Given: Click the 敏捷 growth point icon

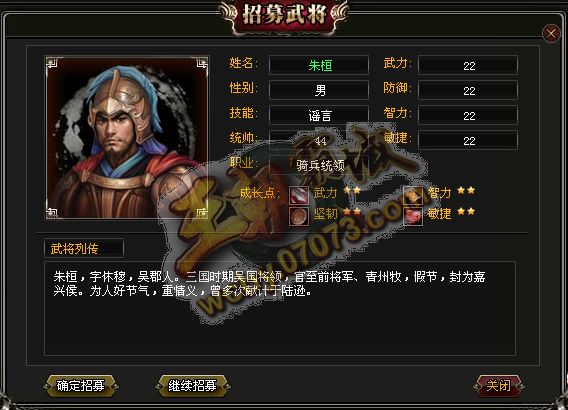Looking at the screenshot, I should [x=413, y=216].
